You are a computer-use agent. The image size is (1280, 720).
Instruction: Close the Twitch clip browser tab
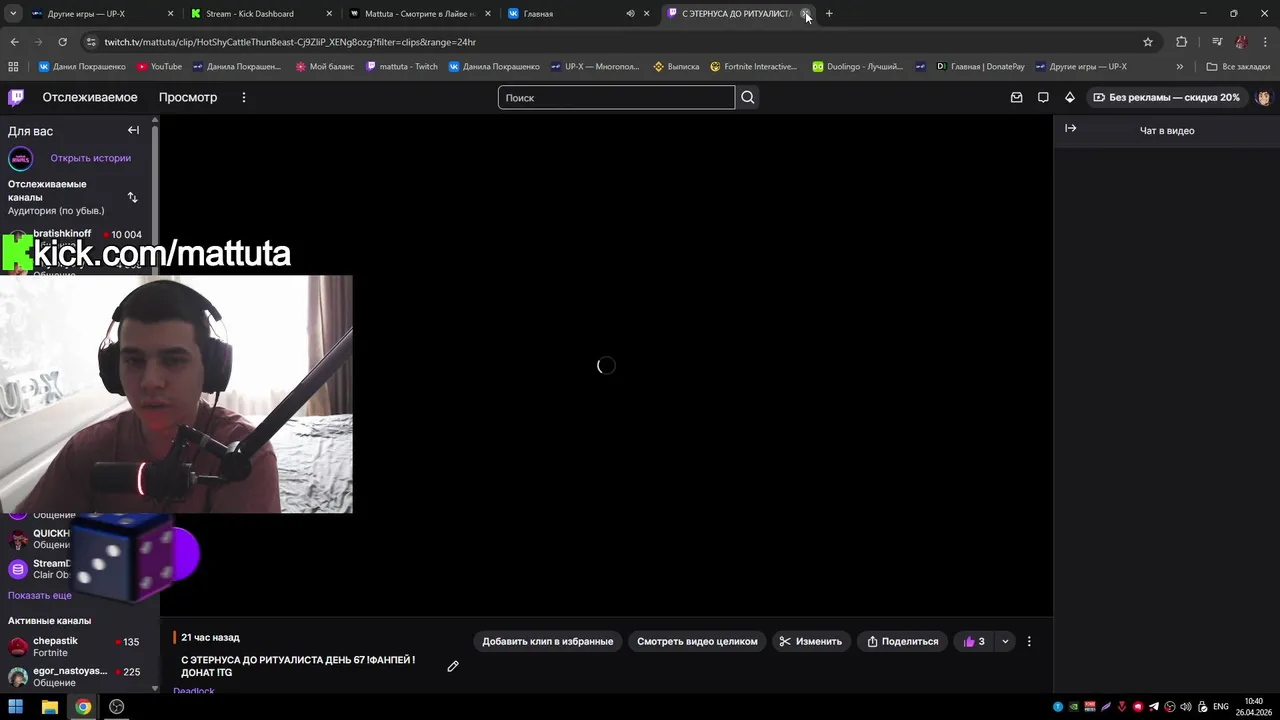tap(806, 14)
